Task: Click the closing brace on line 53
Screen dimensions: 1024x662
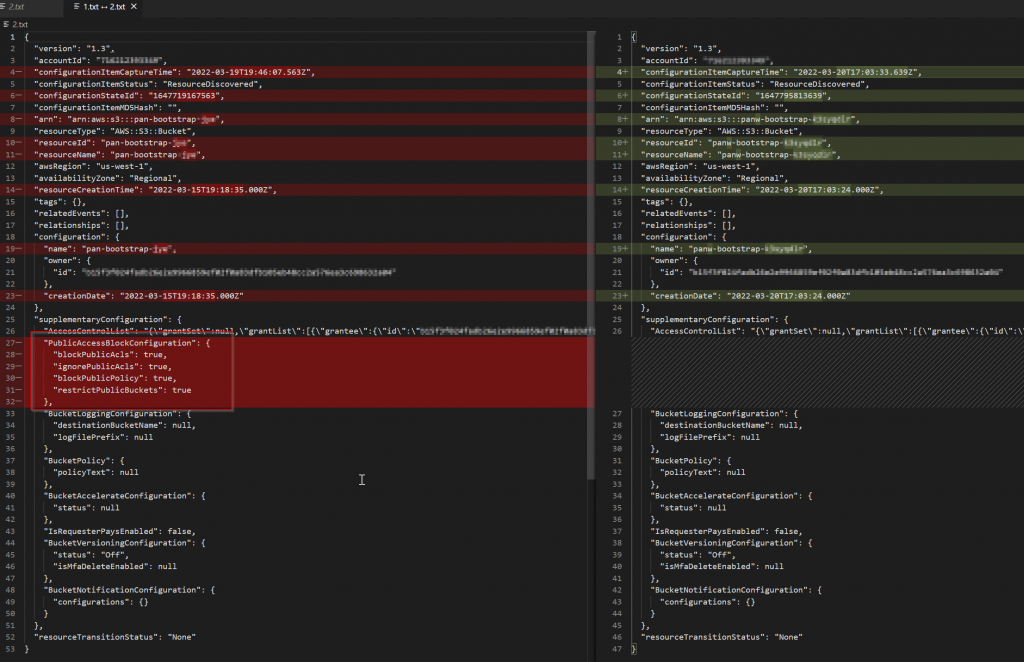Action: coord(27,649)
